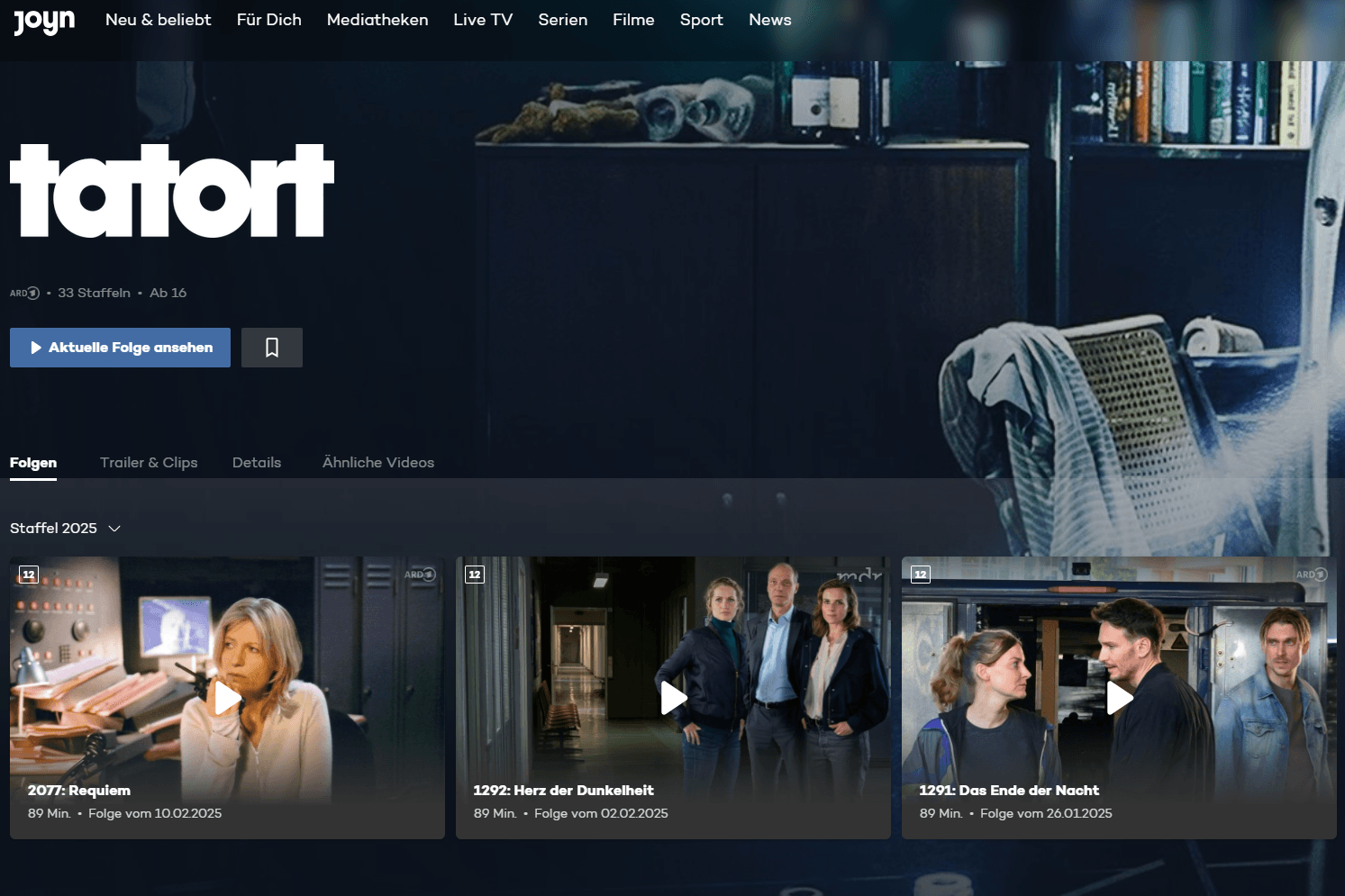Click 'Folge vom 02.02.2025' text

coord(602,813)
